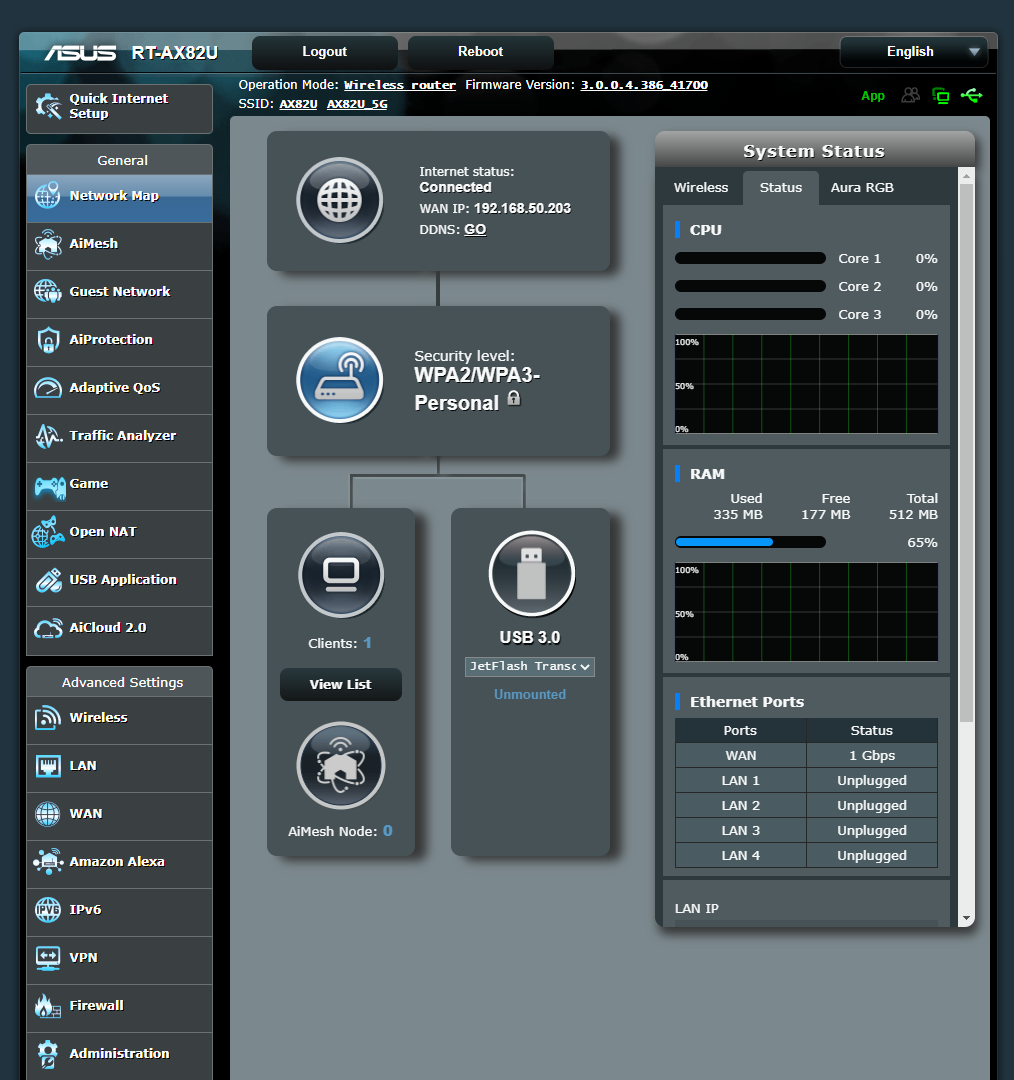Click the AiCloud 2.0 cloud icon

pos(48,628)
